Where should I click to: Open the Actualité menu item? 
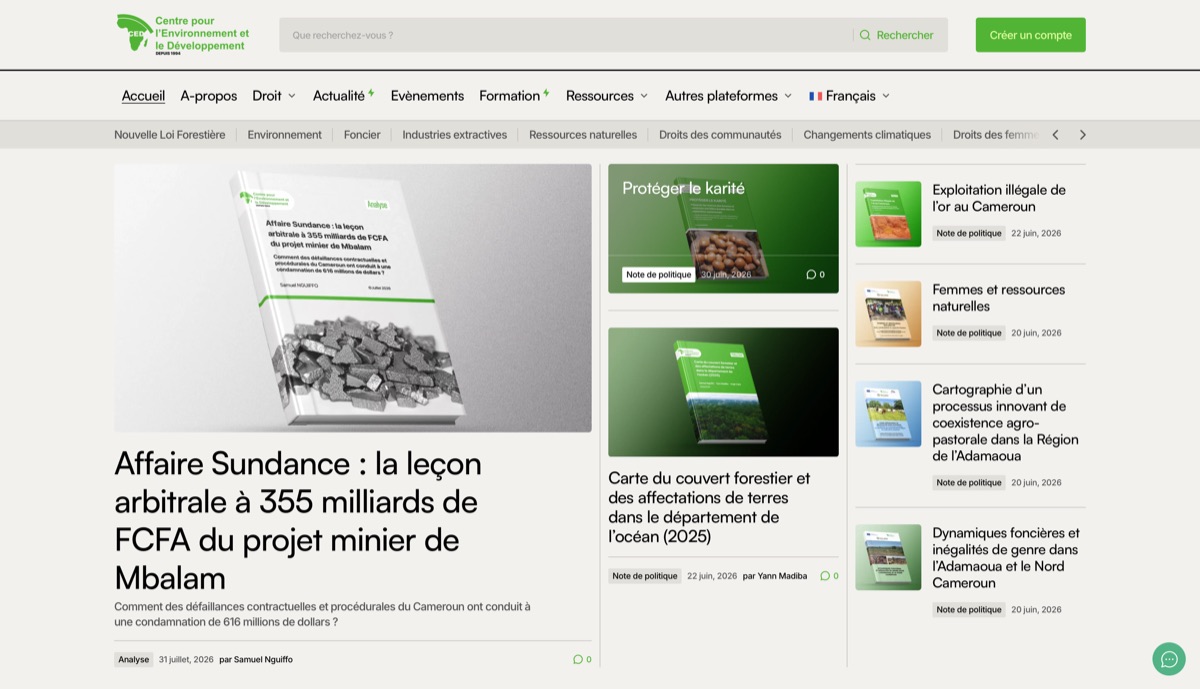[x=343, y=96]
